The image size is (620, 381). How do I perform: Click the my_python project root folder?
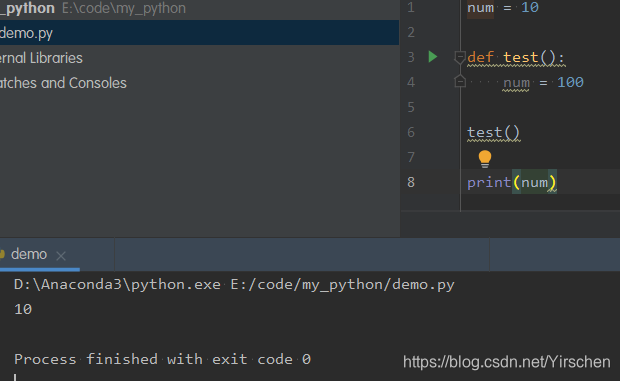click(27, 8)
